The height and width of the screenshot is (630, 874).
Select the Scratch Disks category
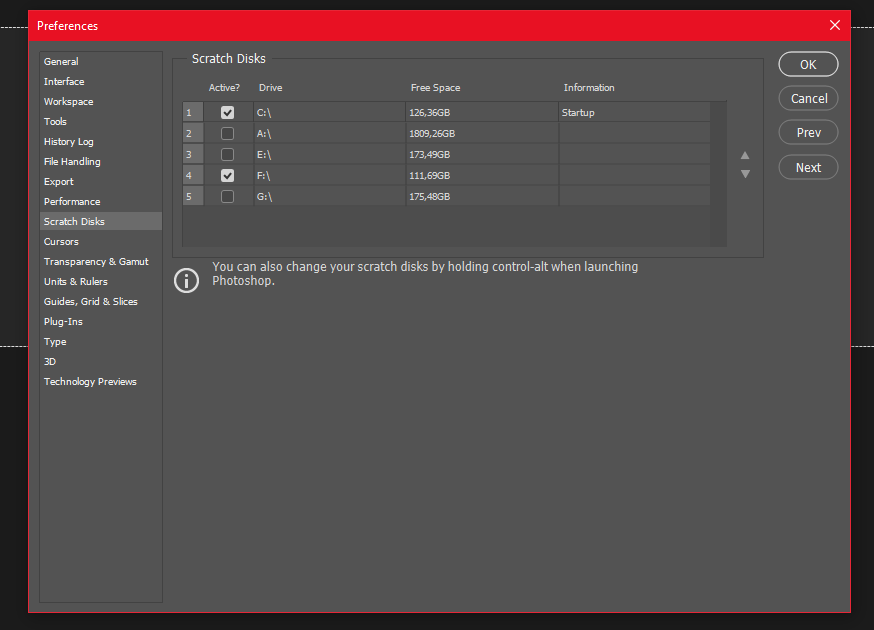click(x=101, y=221)
